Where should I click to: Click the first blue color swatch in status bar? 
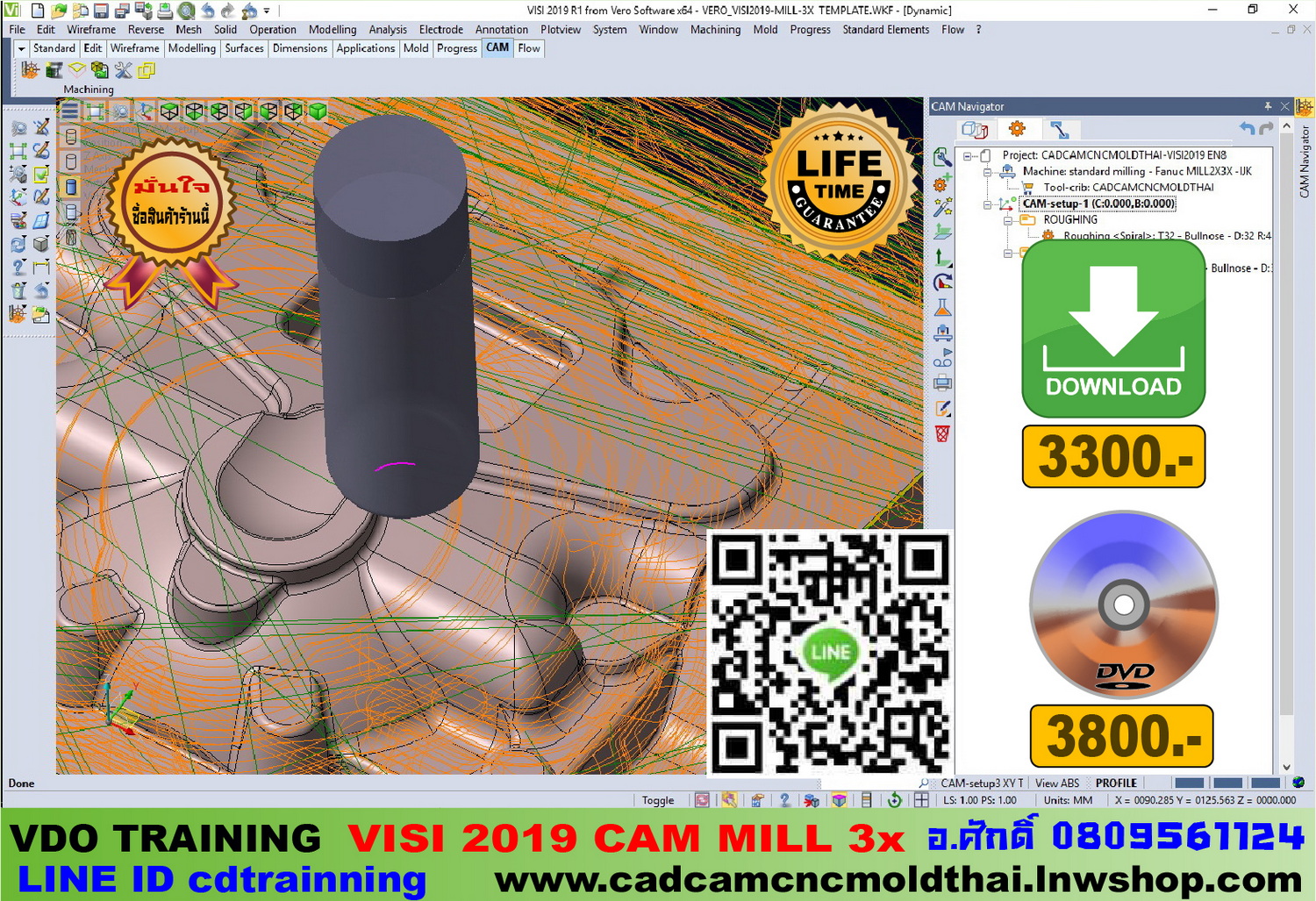tap(1189, 783)
